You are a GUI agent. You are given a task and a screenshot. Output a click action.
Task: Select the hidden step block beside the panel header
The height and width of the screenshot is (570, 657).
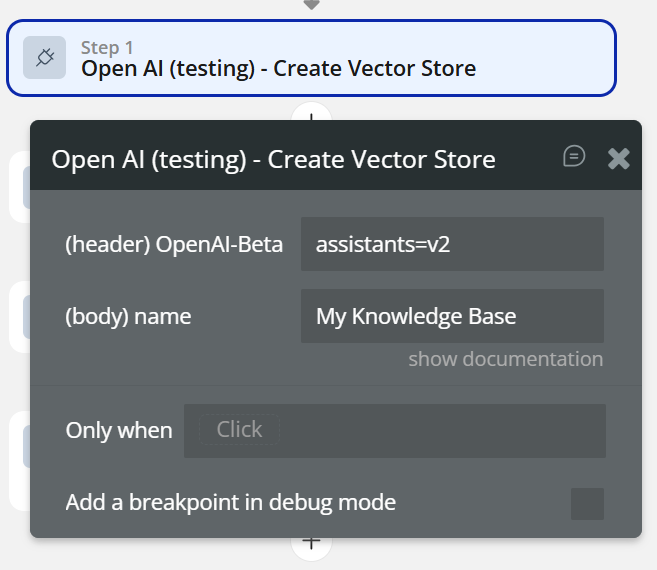18,186
